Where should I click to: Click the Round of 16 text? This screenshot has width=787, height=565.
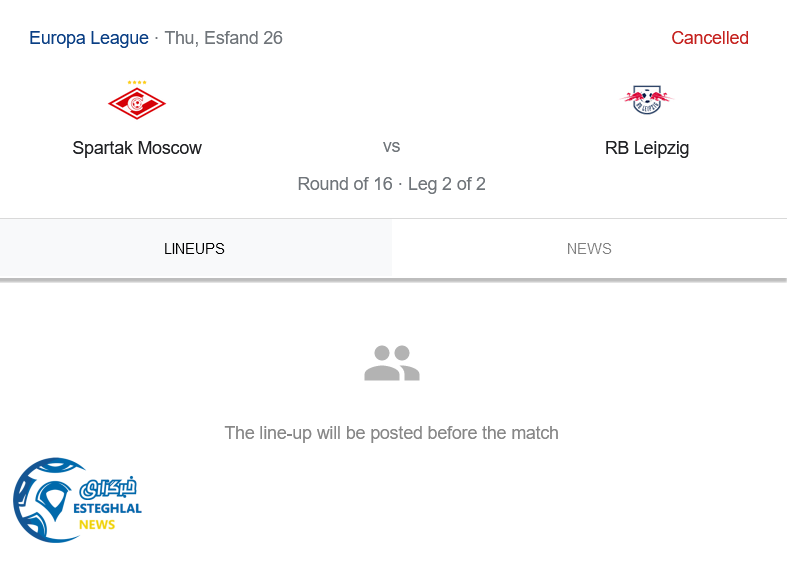pos(344,184)
